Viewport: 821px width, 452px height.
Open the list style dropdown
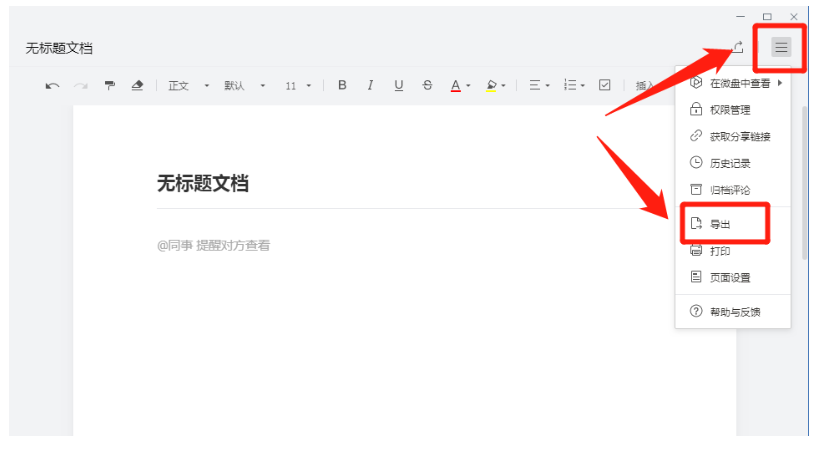(x=574, y=85)
